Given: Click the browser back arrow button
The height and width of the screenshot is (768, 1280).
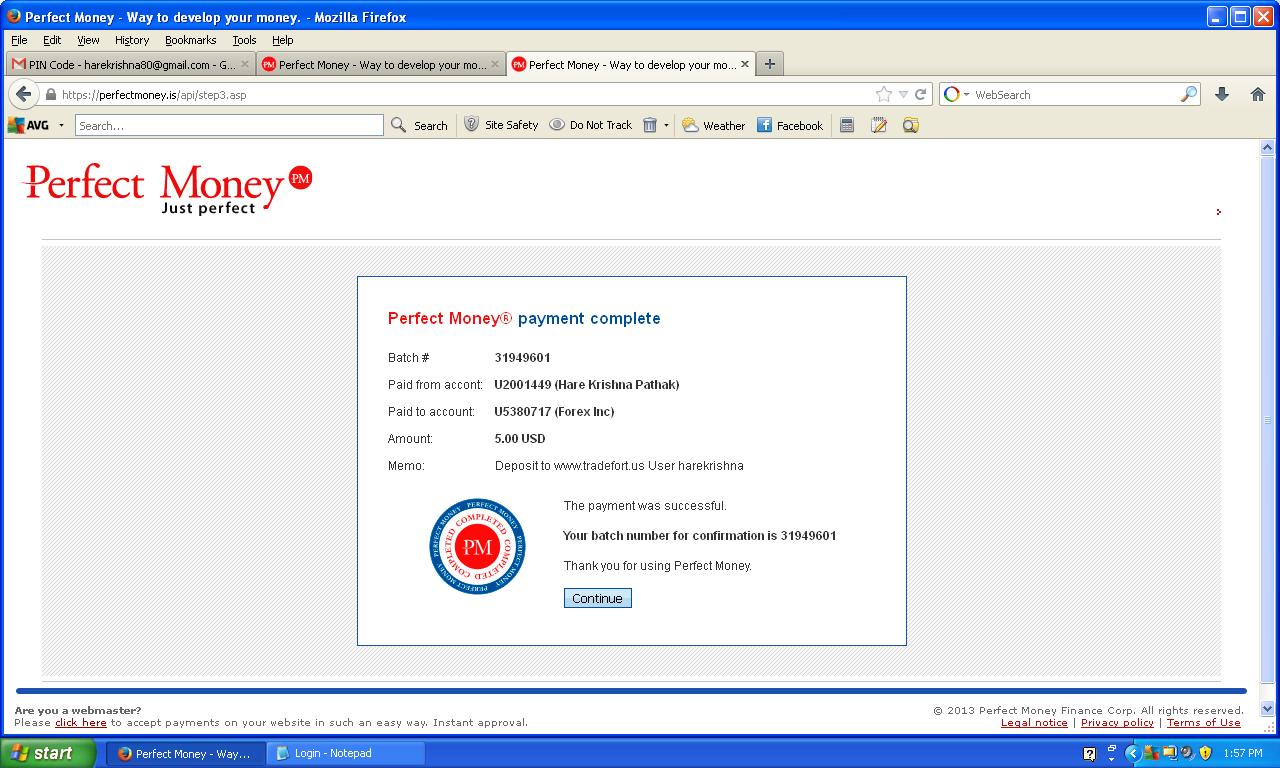Looking at the screenshot, I should click(23, 94).
